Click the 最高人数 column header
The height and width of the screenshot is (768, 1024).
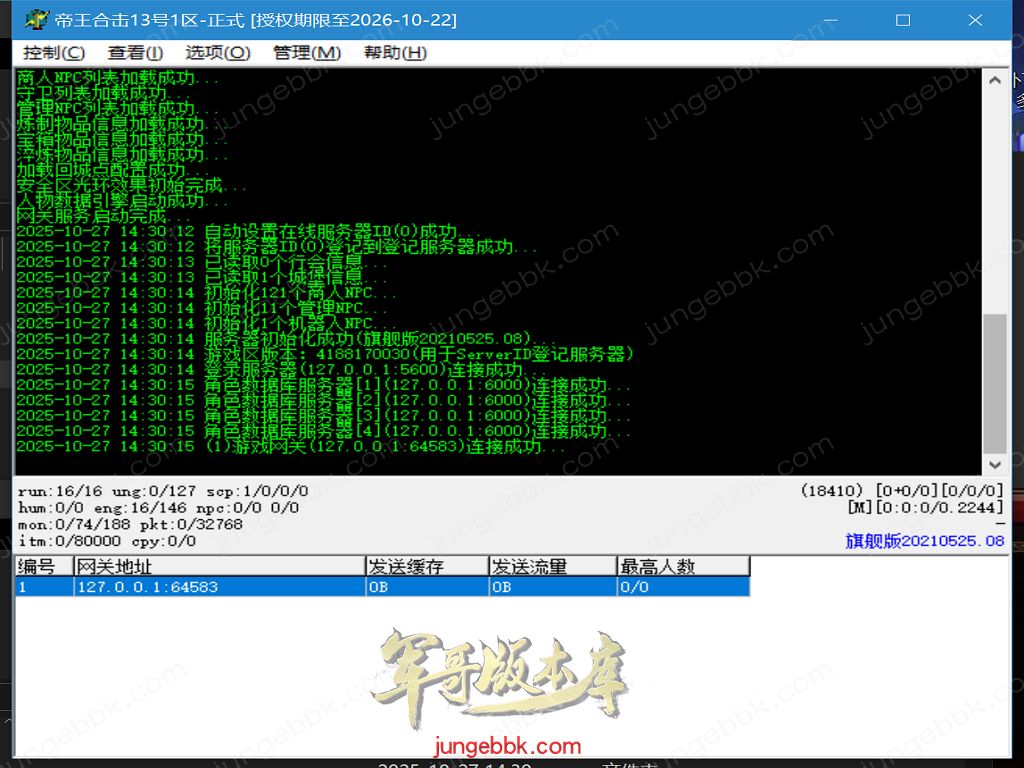[682, 567]
